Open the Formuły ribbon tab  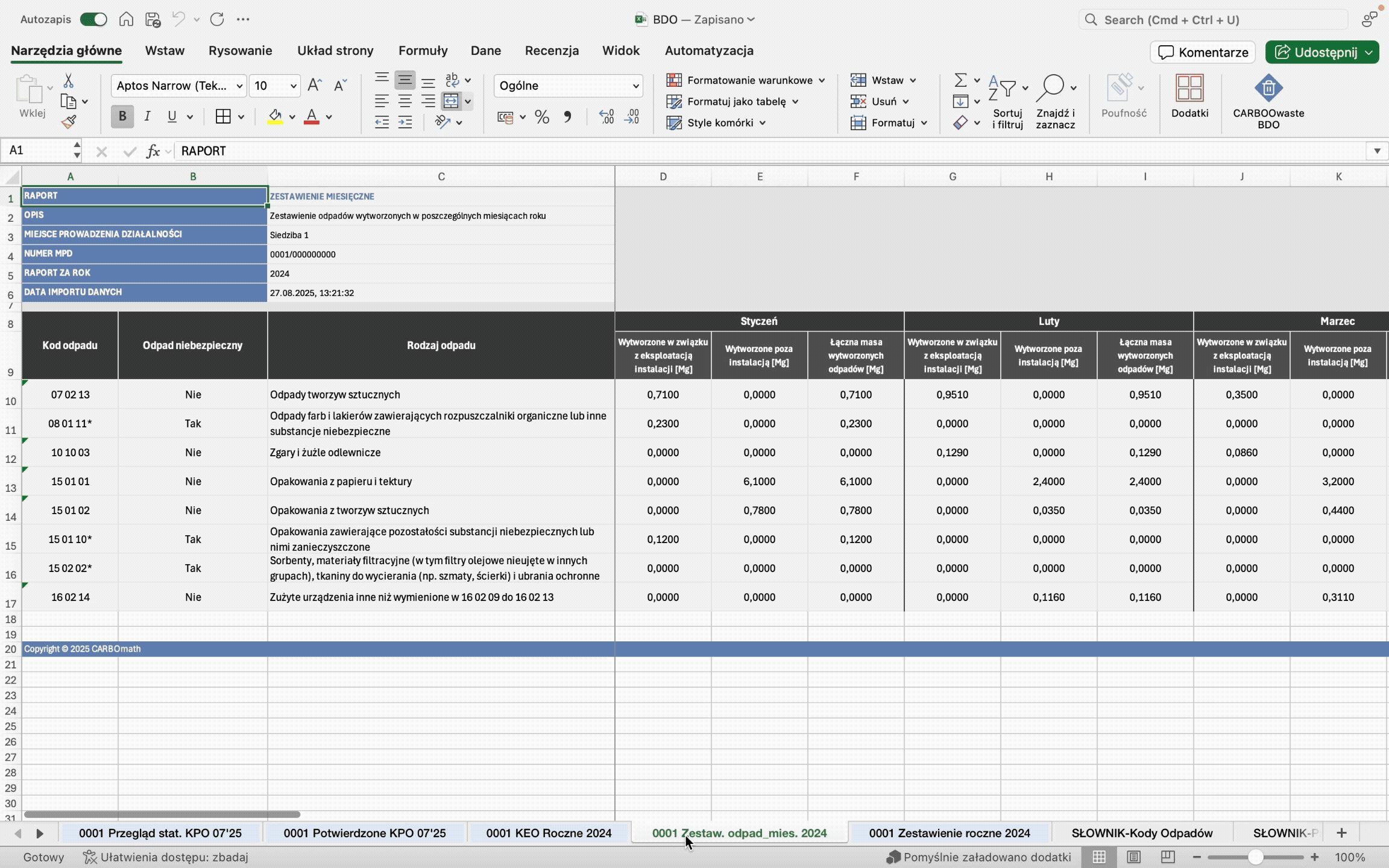click(x=423, y=51)
